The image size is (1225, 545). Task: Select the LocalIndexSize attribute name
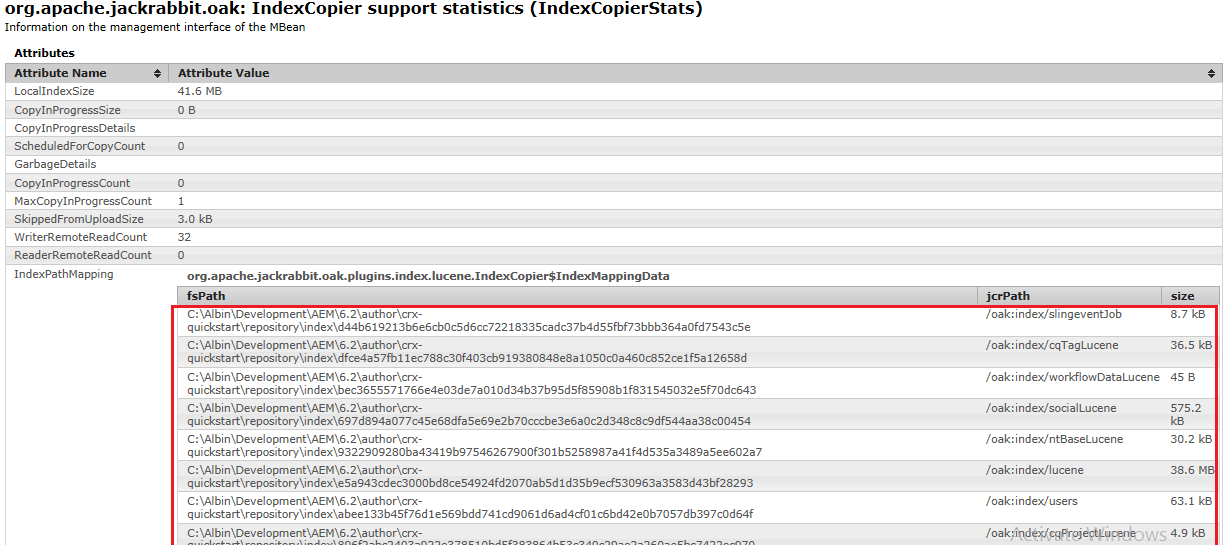[x=54, y=91]
